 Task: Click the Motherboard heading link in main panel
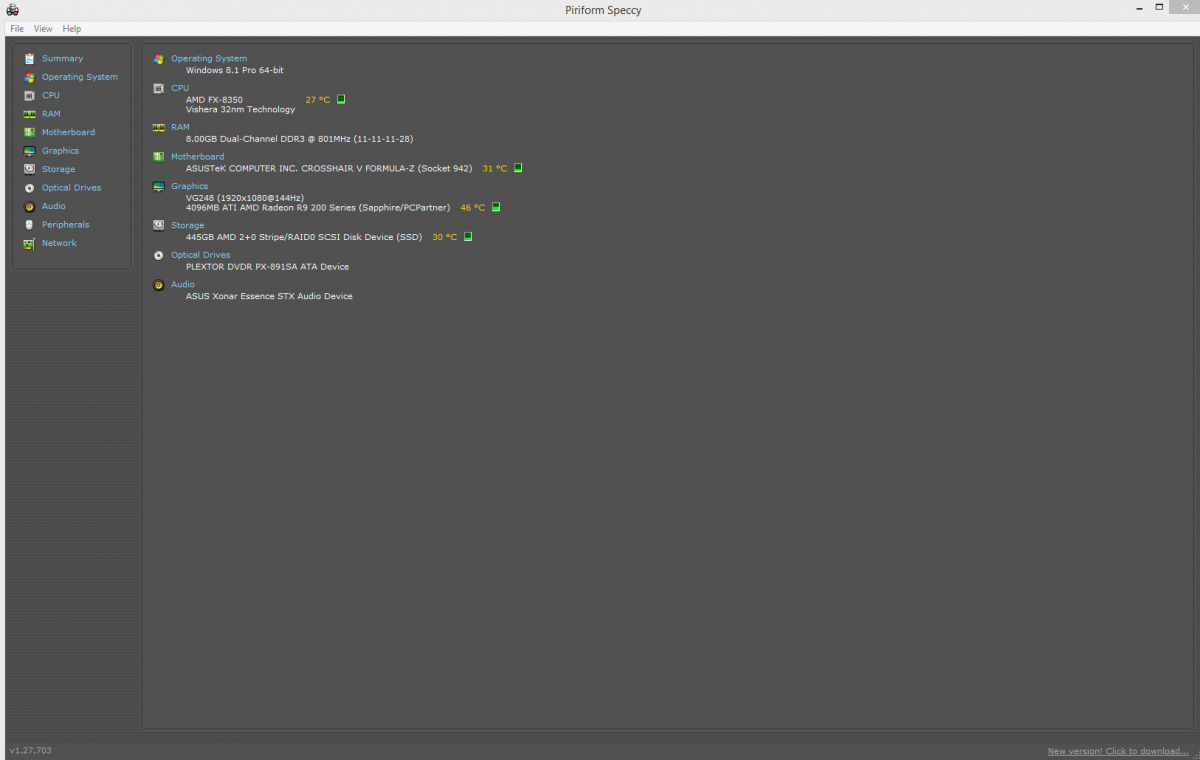click(197, 157)
